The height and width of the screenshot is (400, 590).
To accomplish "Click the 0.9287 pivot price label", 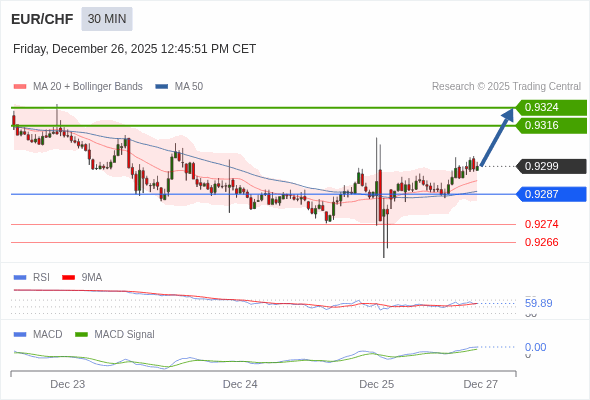I will (x=551, y=195).
